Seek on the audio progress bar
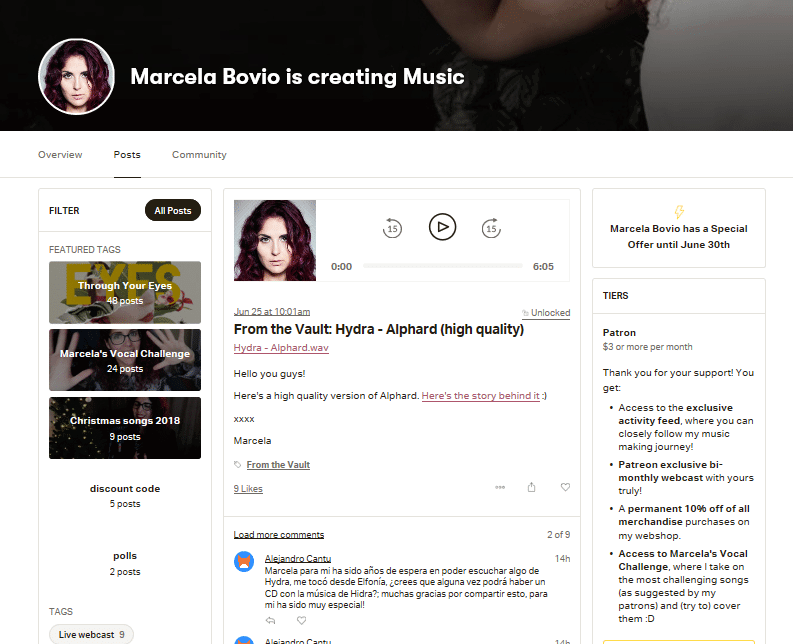This screenshot has width=793, height=644. click(443, 266)
